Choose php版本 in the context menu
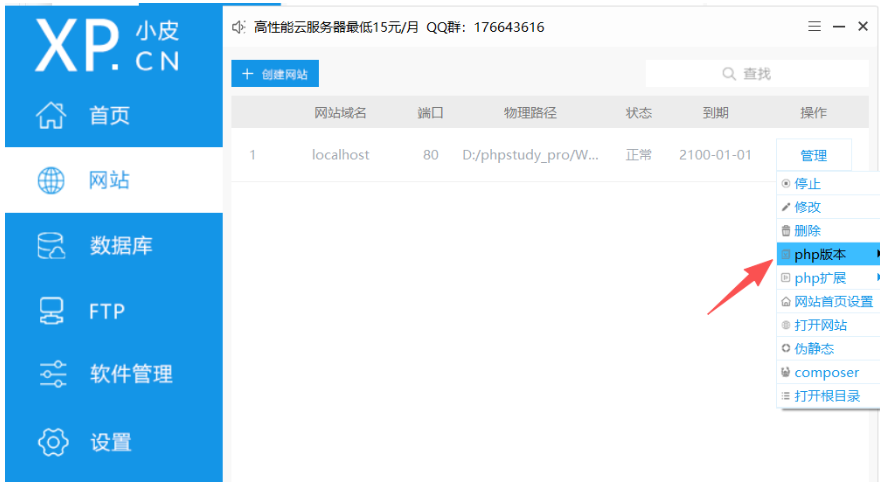This screenshot has width=880, height=494. [828, 254]
